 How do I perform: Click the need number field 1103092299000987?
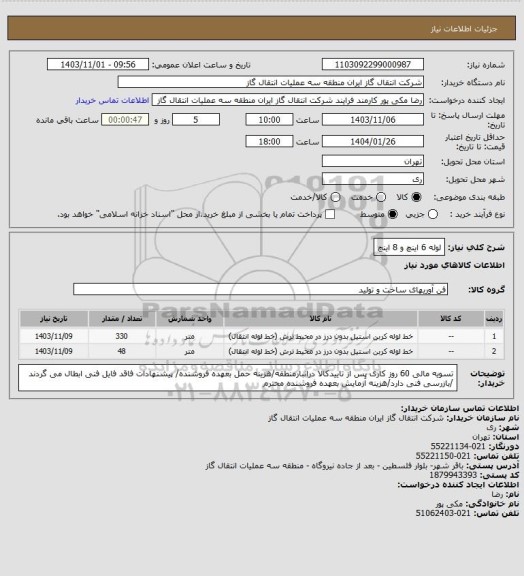(373, 64)
